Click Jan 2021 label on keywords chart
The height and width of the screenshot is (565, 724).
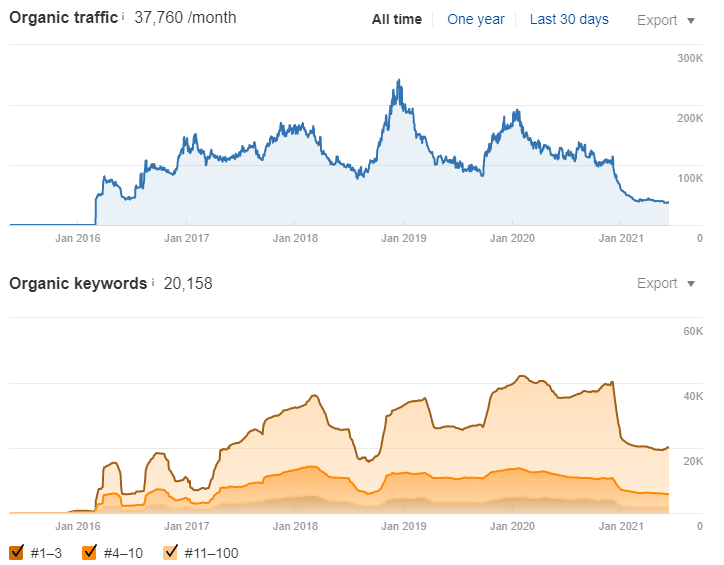(x=621, y=526)
